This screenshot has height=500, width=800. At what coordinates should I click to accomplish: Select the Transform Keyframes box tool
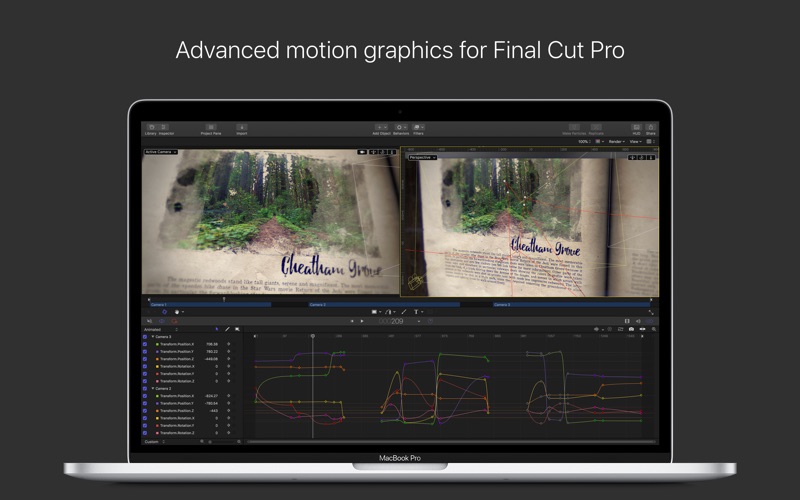point(237,330)
